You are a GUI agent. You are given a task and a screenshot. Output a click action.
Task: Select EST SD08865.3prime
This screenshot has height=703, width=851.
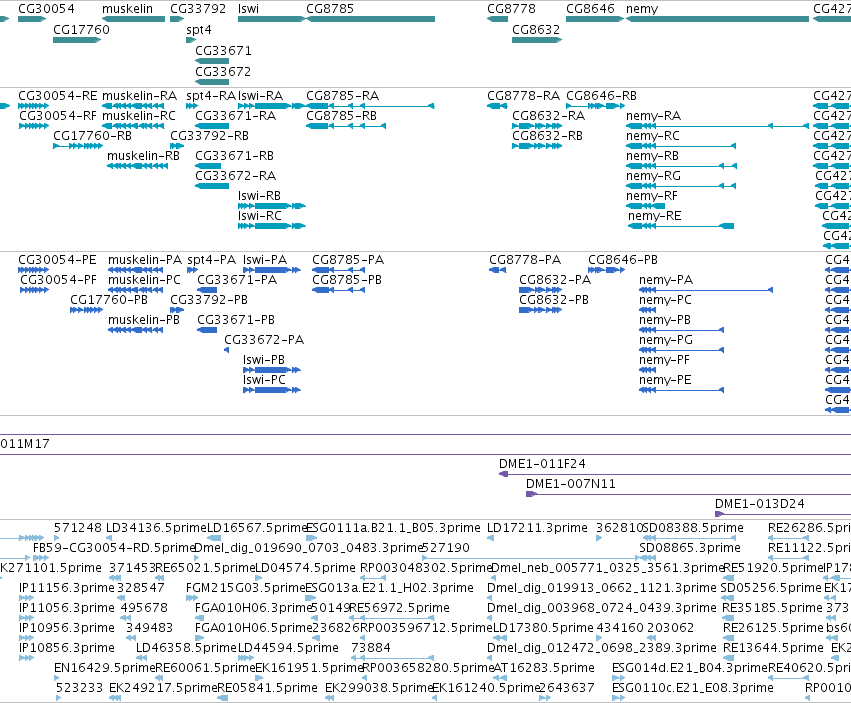tap(690, 548)
